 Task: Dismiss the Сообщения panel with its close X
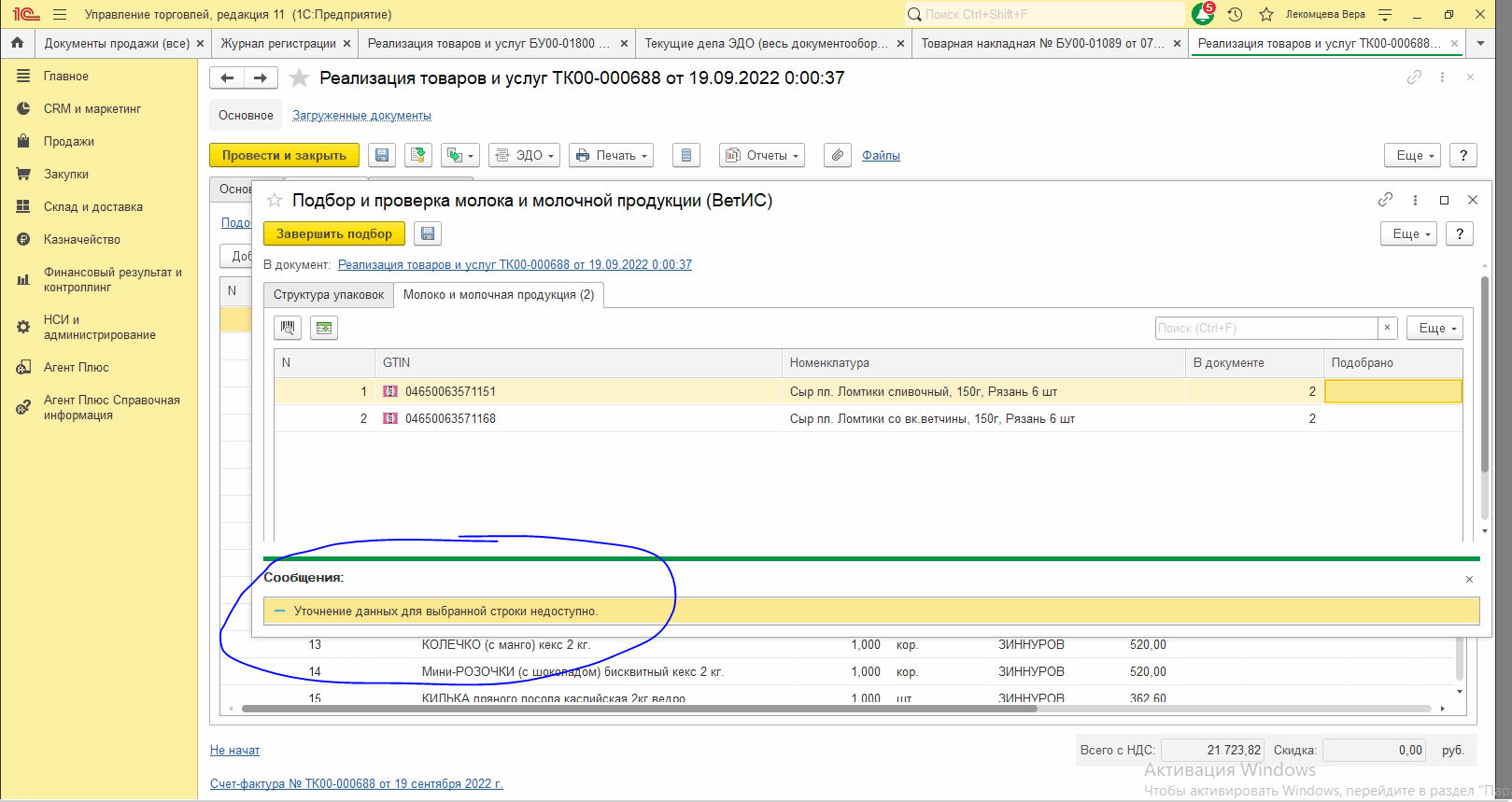pyautogui.click(x=1469, y=580)
